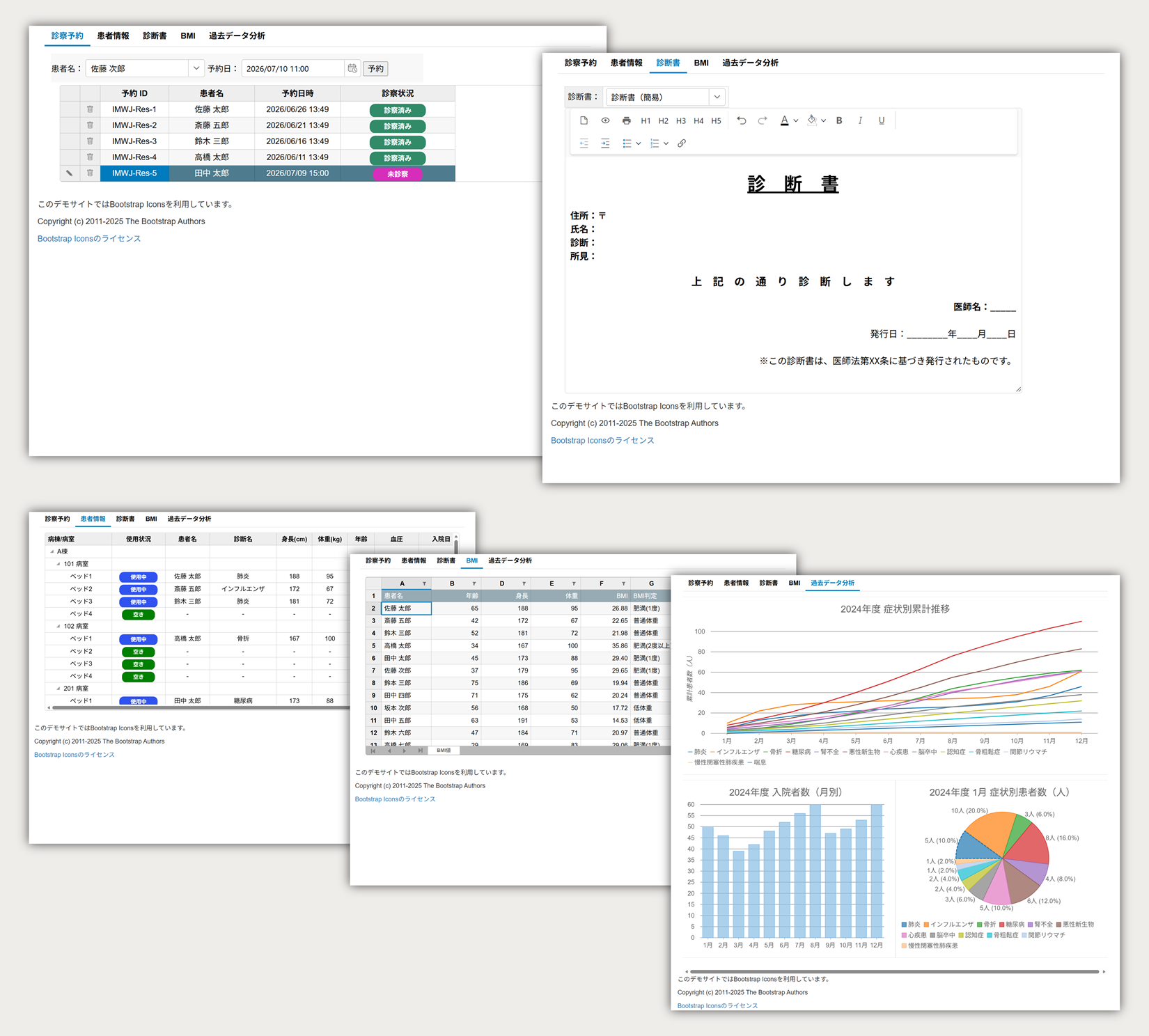The width and height of the screenshot is (1149, 1036).
Task: Decrease indent in the 診断書 editor
Action: coord(584,143)
